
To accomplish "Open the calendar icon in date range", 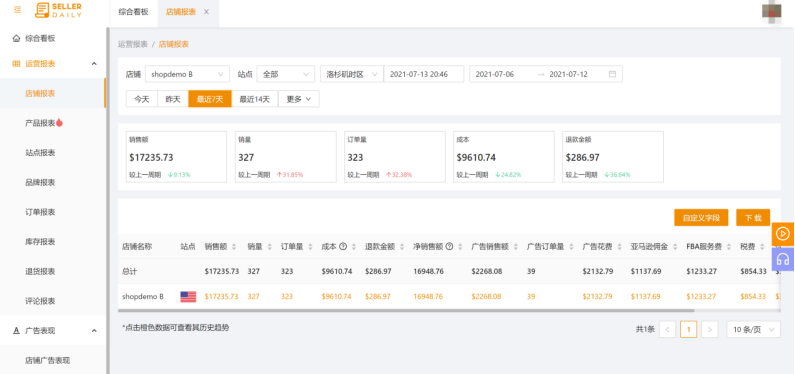I will point(612,74).
